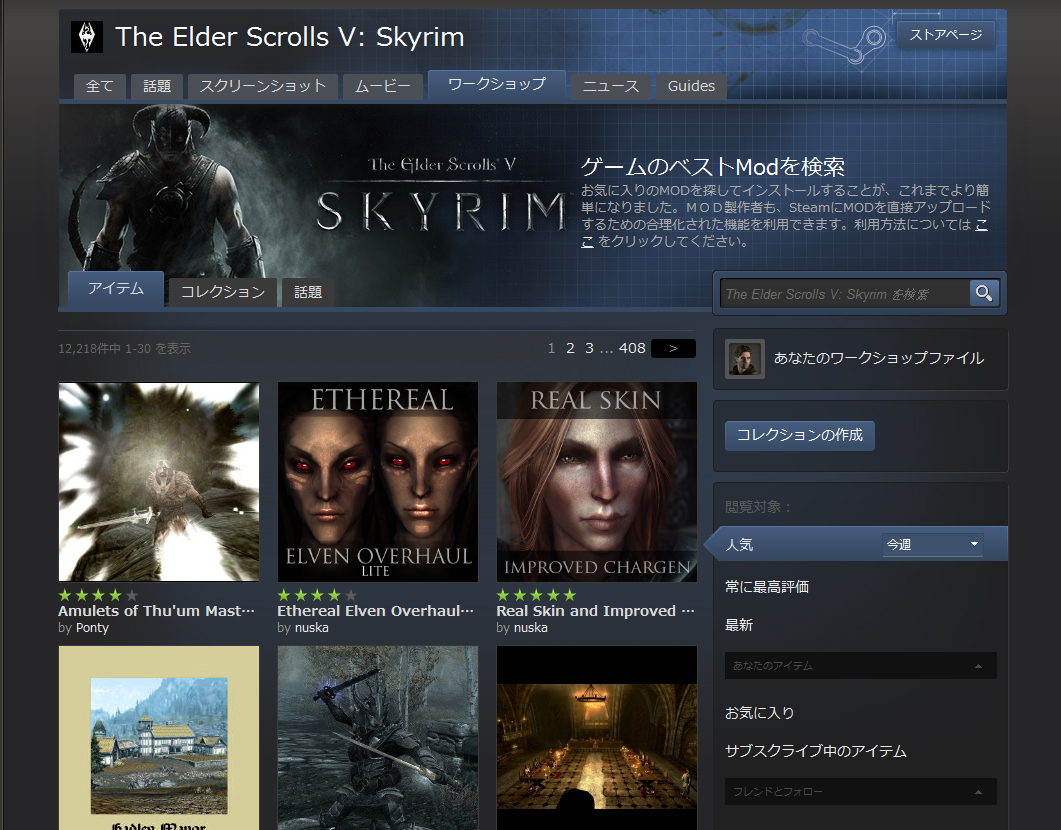Open nuska under Real Skin and Improved
The width and height of the screenshot is (1061, 830).
(x=530, y=628)
